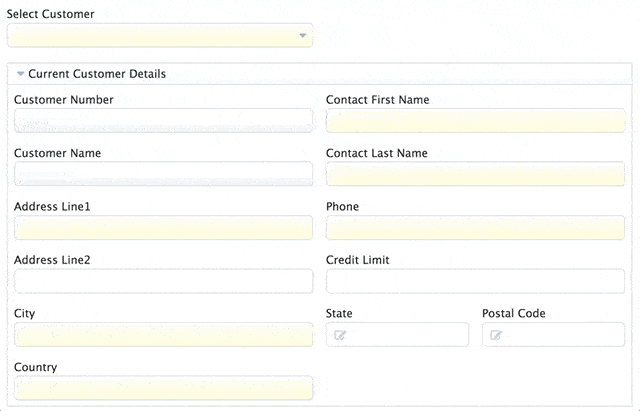Open the Select Customer dropdown
This screenshot has width=640, height=411.
pyautogui.click(x=160, y=35)
